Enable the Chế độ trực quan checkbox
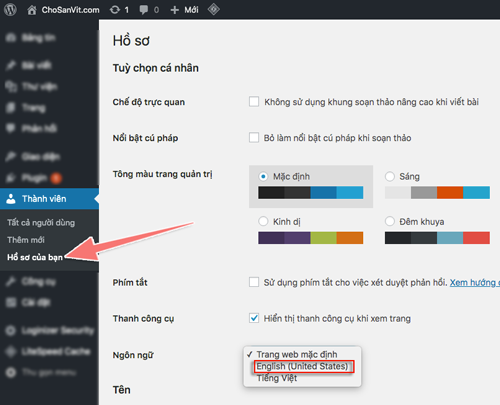Image resolution: width=500 pixels, height=405 pixels. tap(254, 102)
